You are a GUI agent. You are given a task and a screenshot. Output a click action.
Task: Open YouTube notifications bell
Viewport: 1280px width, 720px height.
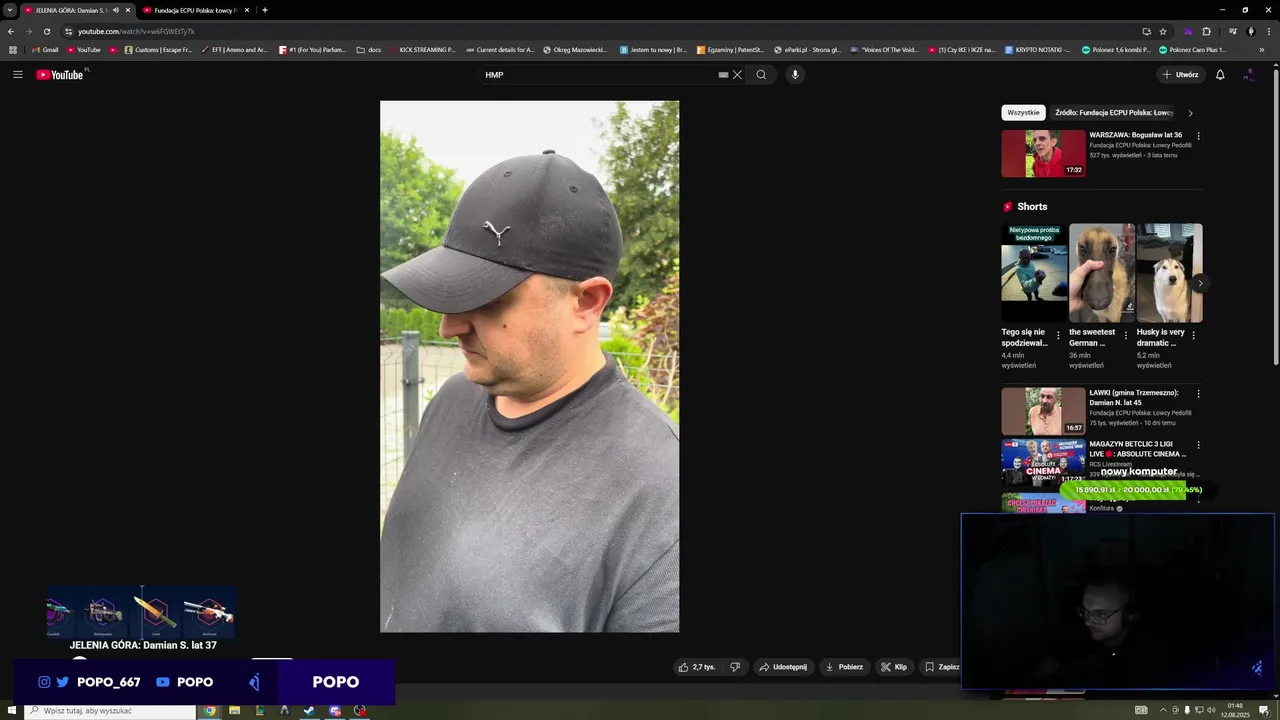(1220, 75)
